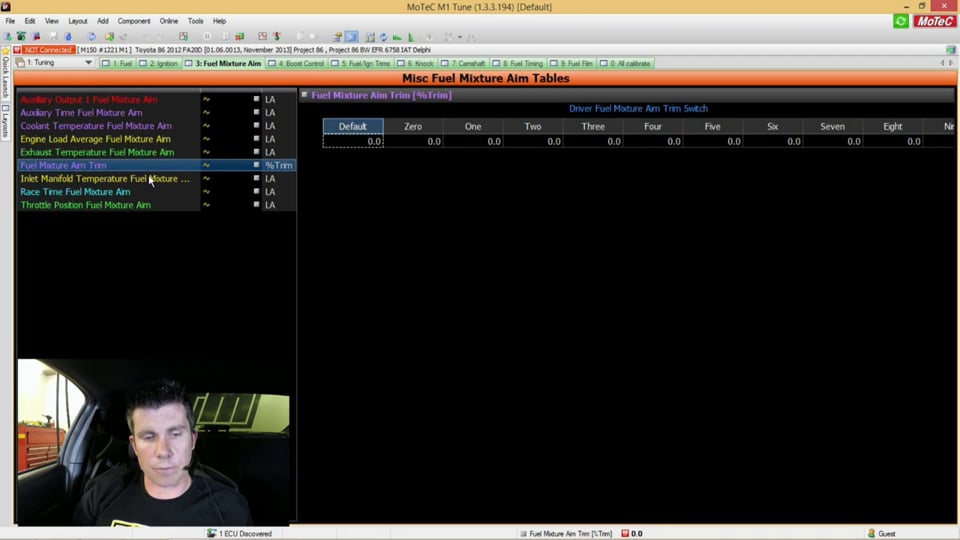This screenshot has width=960, height=540.
Task: Click the ECU Discovered status icon
Action: [x=211, y=533]
